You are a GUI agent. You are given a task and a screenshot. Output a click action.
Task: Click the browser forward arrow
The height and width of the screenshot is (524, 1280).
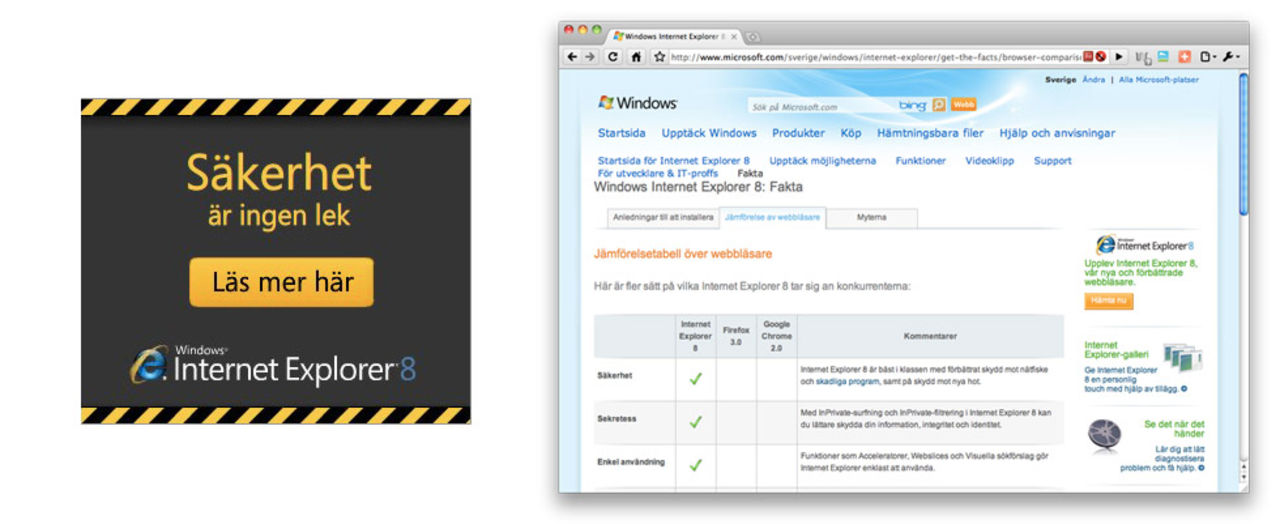(590, 57)
